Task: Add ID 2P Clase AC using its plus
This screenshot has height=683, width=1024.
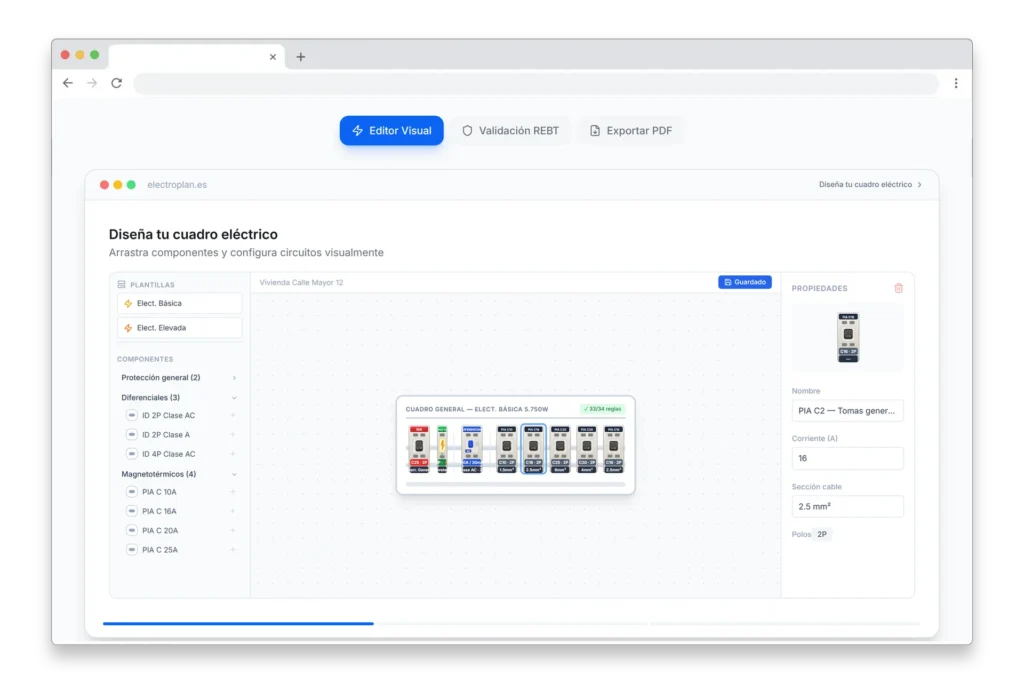Action: pyautogui.click(x=232, y=415)
